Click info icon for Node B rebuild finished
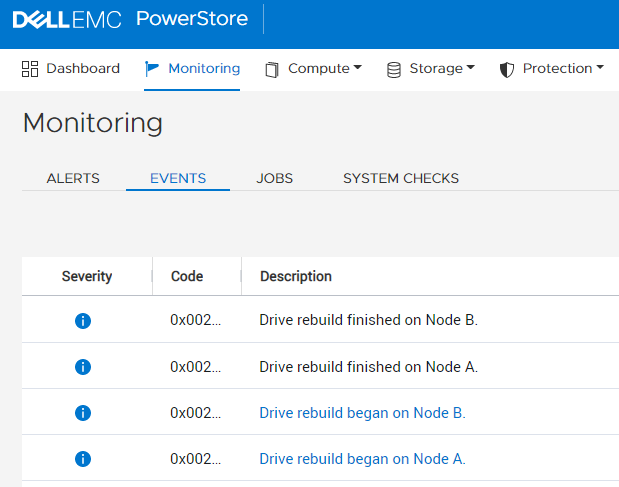Viewport: 619px width, 487px height. pyautogui.click(x=83, y=321)
